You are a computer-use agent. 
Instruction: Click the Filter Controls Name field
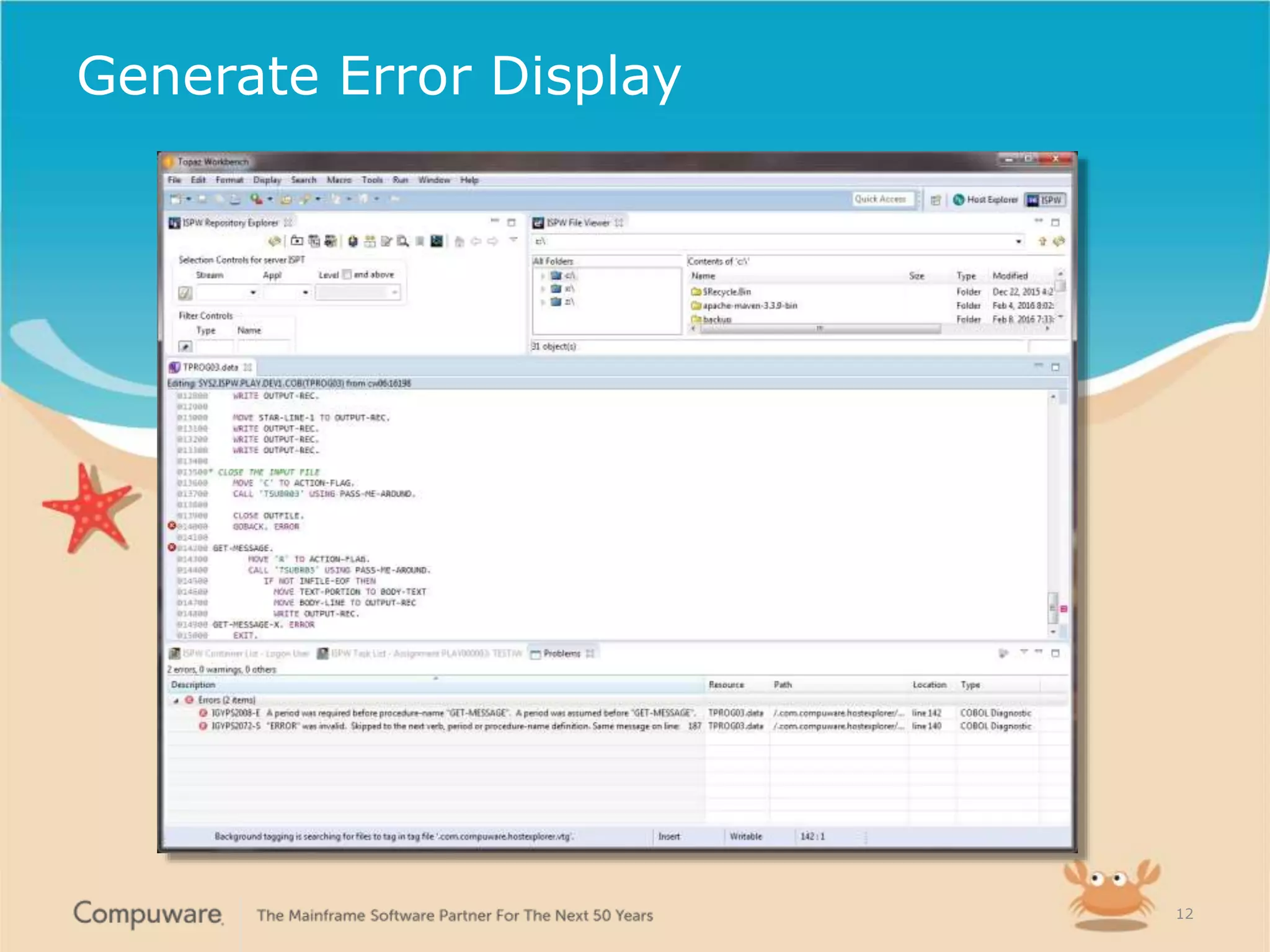point(264,346)
